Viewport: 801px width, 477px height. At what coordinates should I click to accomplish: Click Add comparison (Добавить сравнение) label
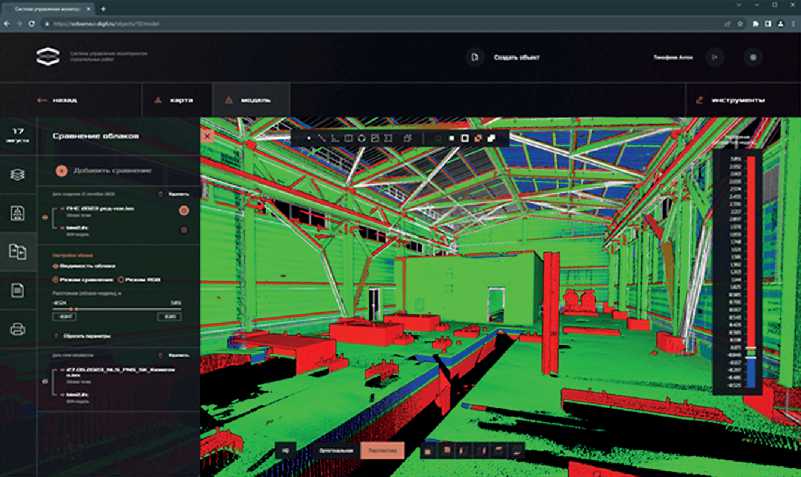click(112, 171)
